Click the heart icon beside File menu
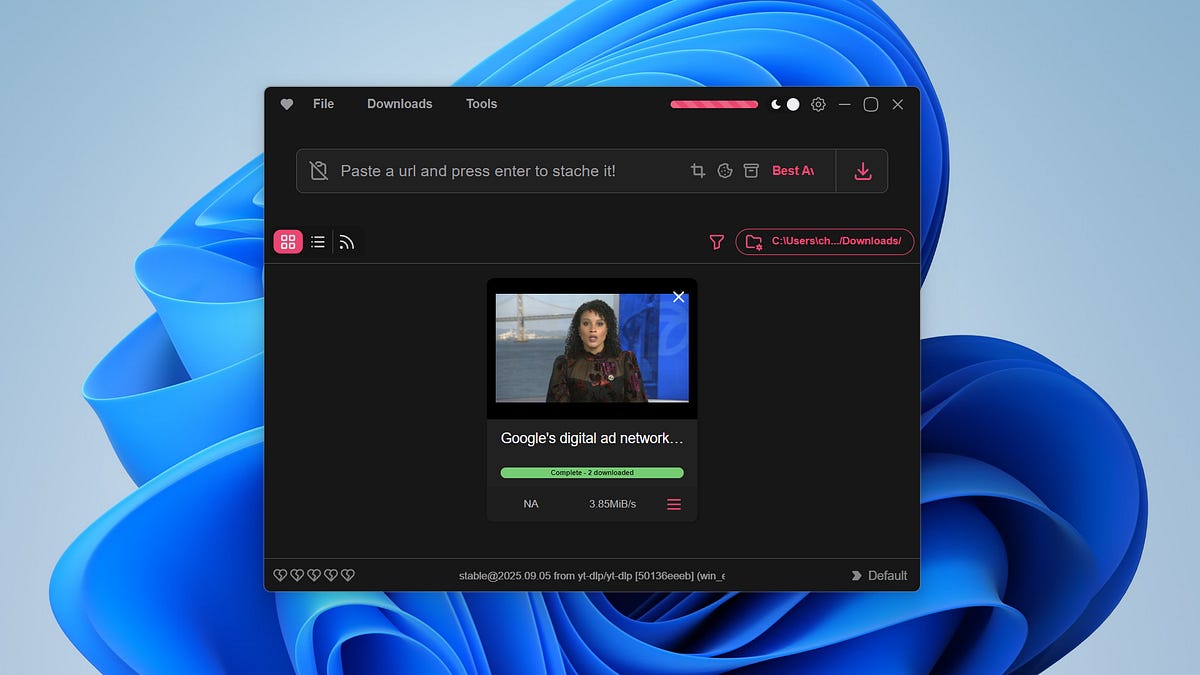The image size is (1200, 675). [x=286, y=104]
